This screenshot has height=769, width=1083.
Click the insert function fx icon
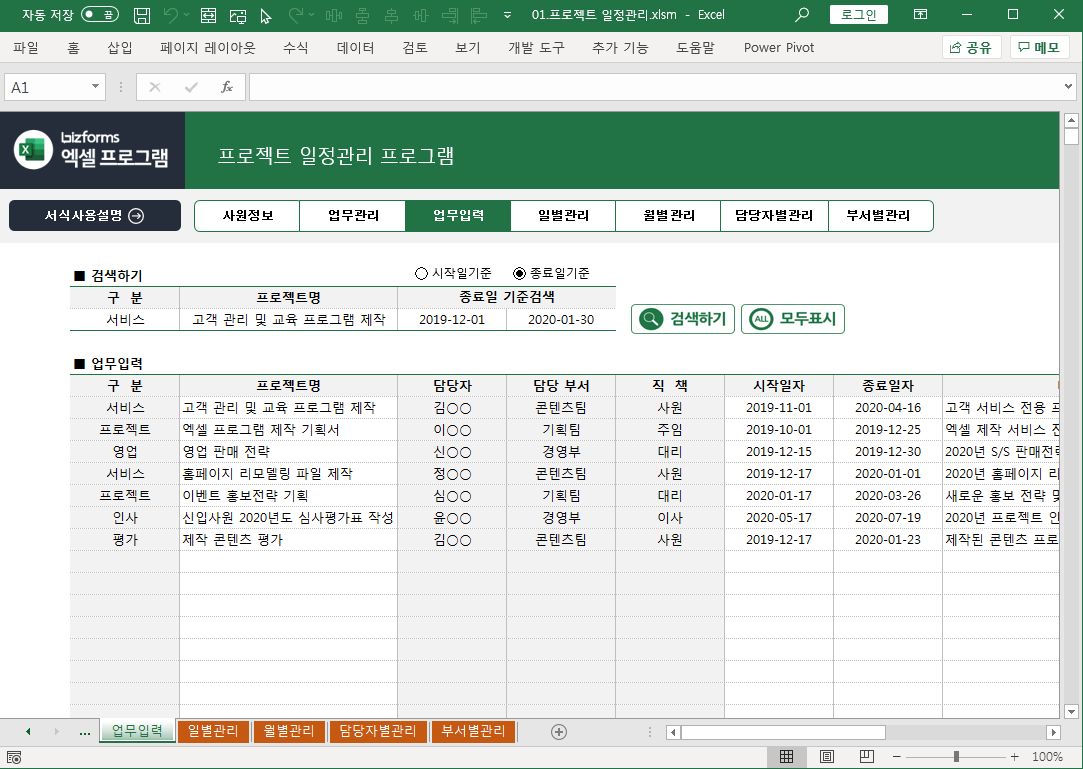[x=227, y=87]
